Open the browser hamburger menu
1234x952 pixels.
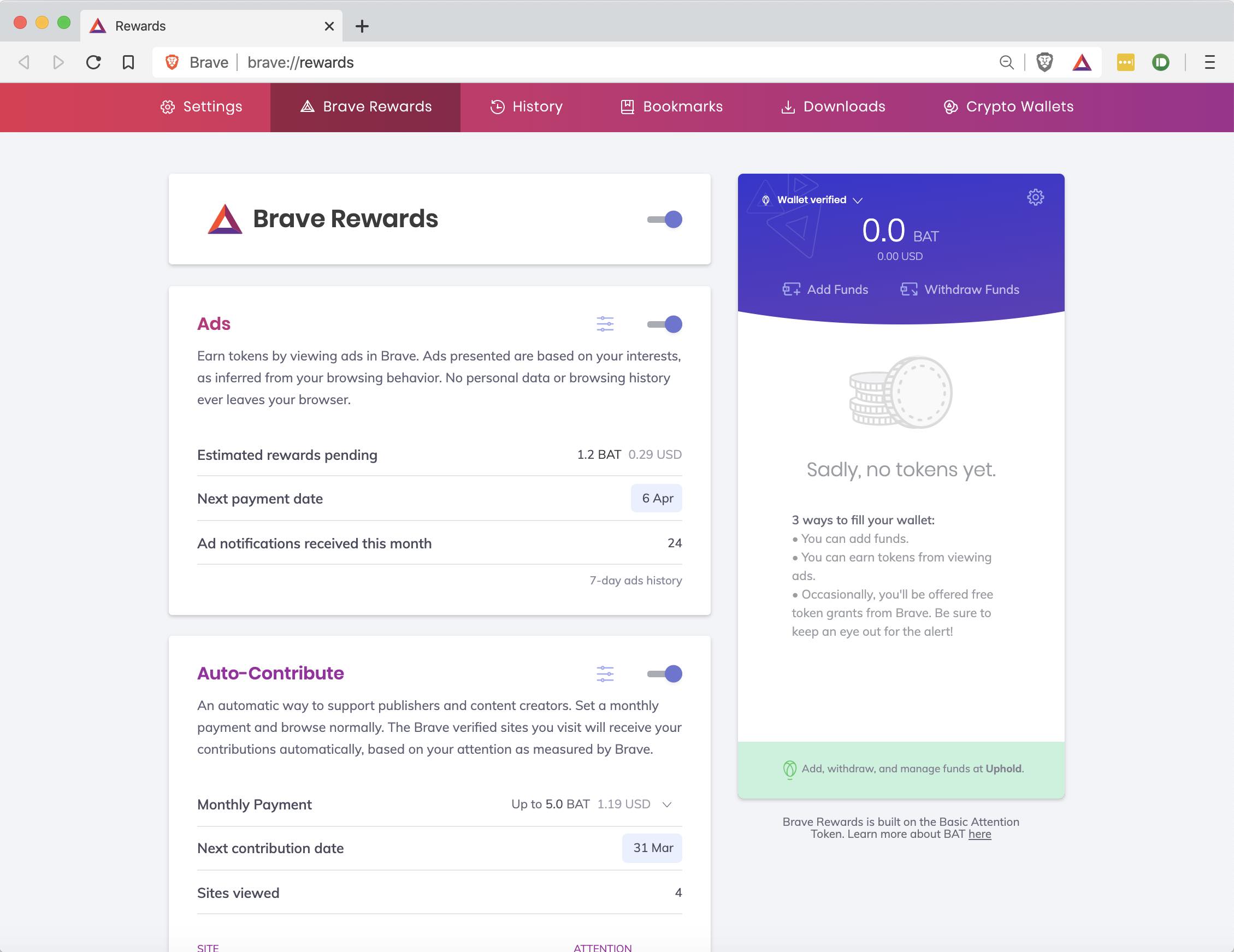click(x=1209, y=62)
